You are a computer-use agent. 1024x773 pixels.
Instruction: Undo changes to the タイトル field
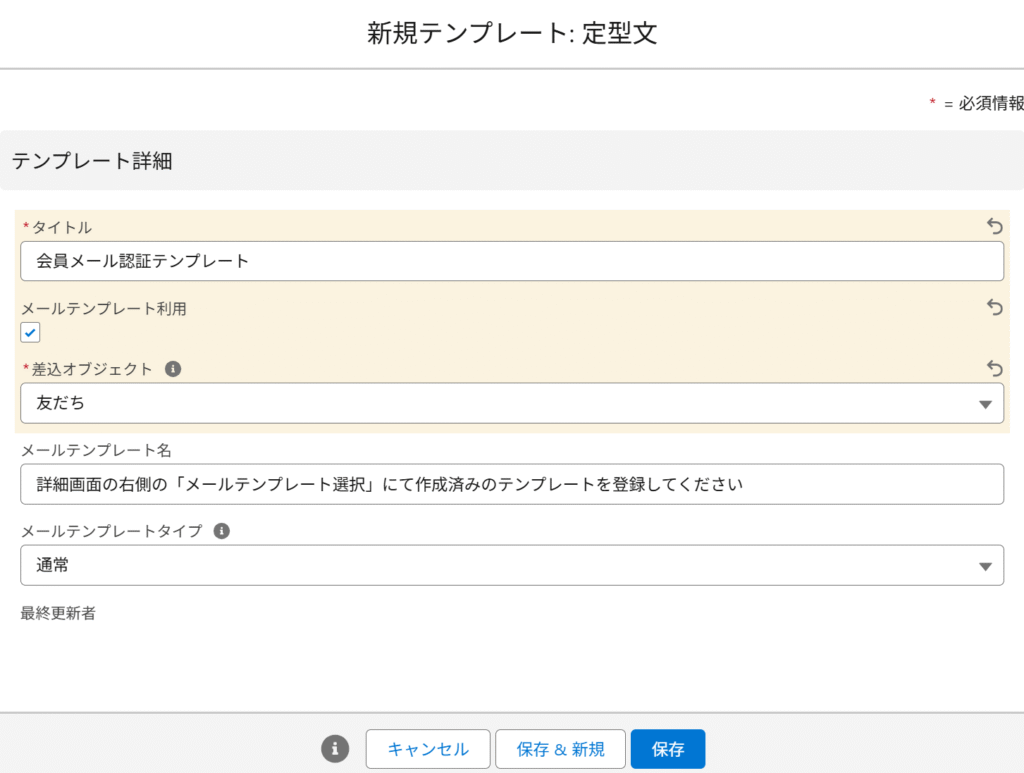(x=994, y=227)
